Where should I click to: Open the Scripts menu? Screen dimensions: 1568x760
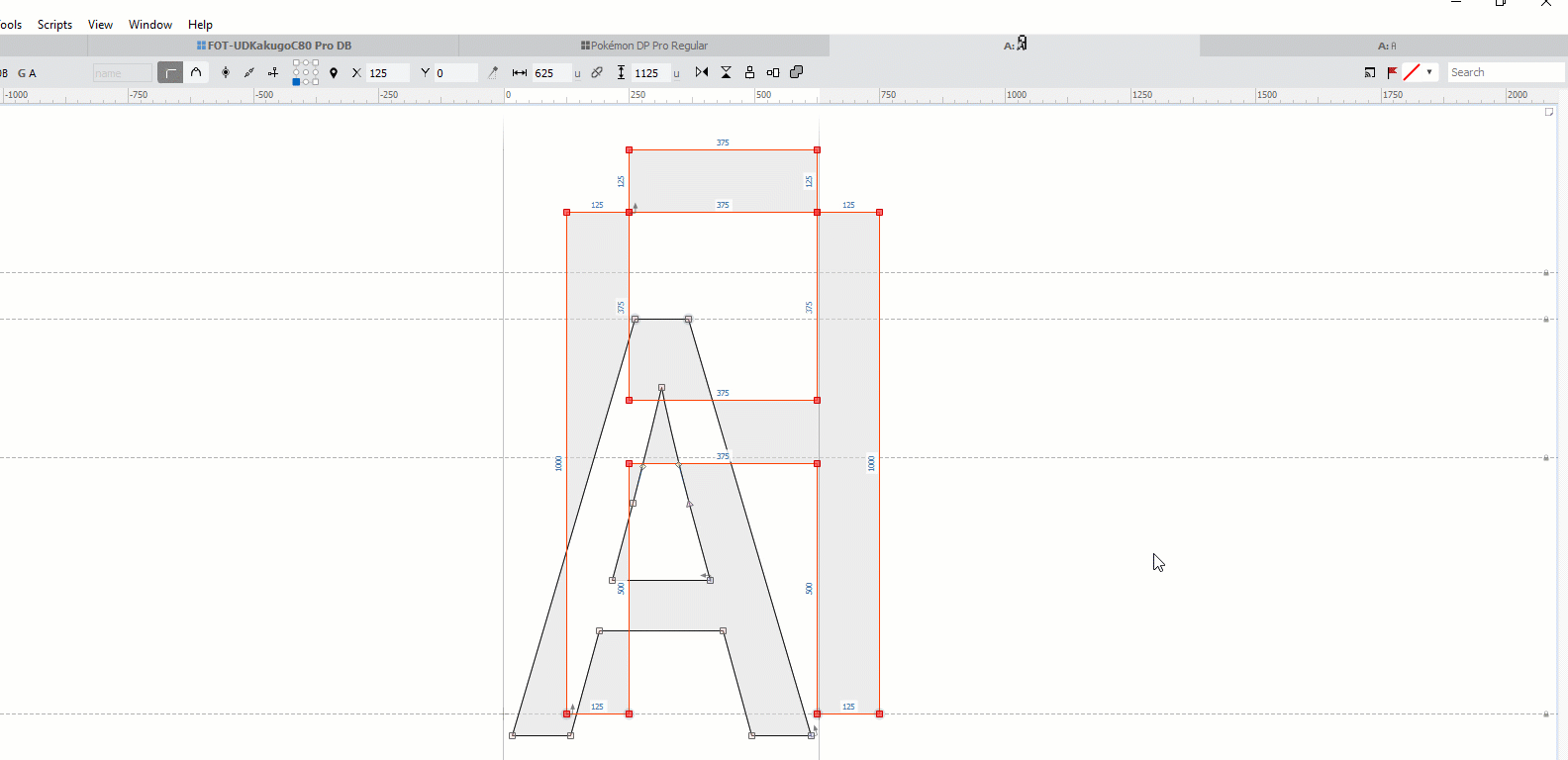click(54, 25)
